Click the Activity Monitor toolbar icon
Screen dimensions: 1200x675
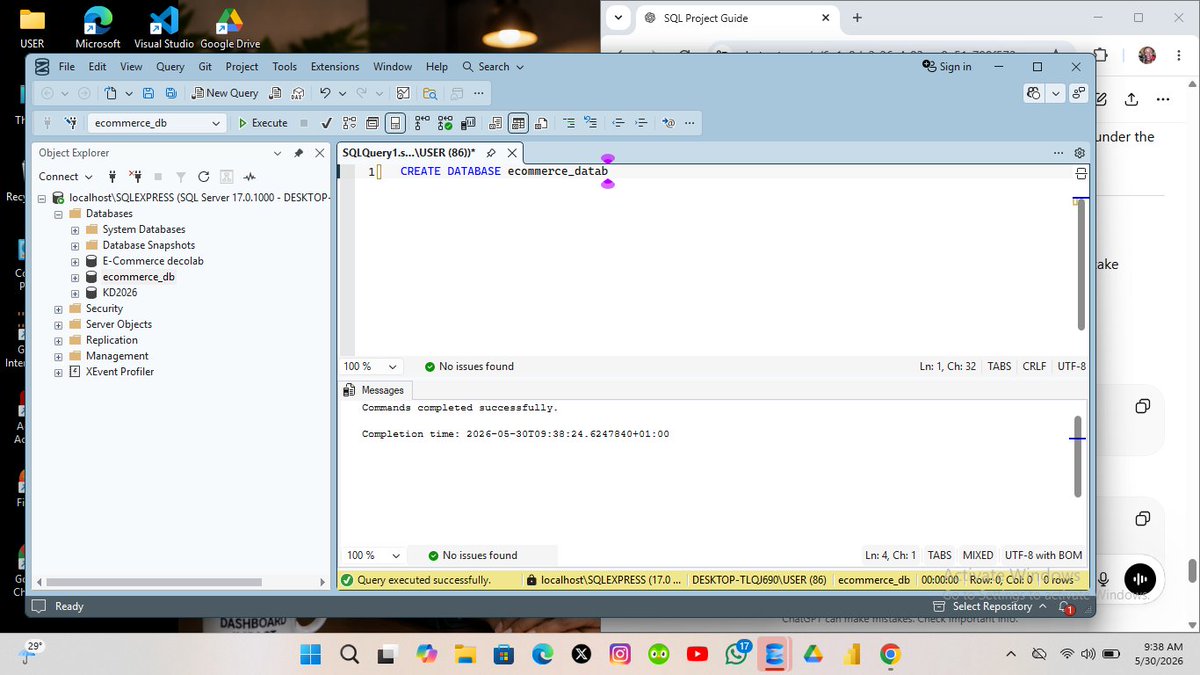(x=403, y=93)
